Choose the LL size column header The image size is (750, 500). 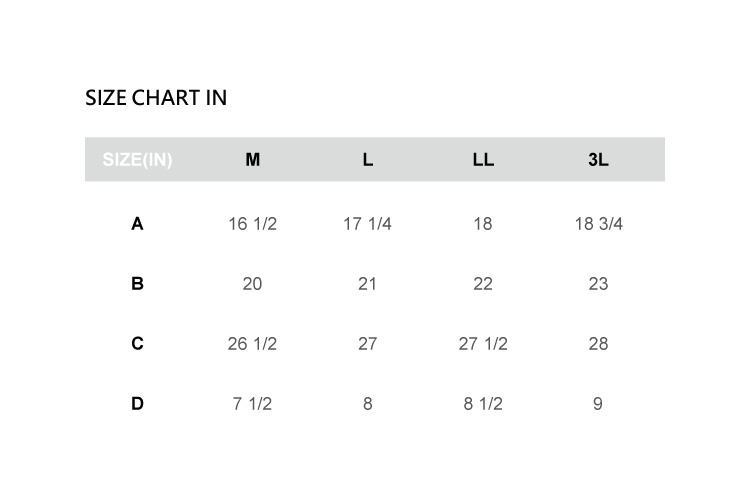pyautogui.click(x=483, y=160)
